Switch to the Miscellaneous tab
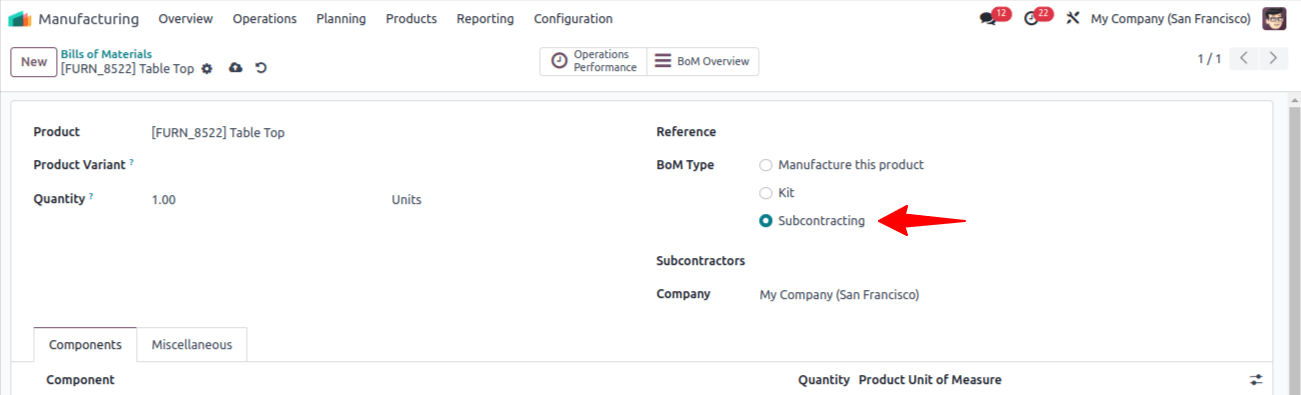The height and width of the screenshot is (395, 1301). point(192,344)
